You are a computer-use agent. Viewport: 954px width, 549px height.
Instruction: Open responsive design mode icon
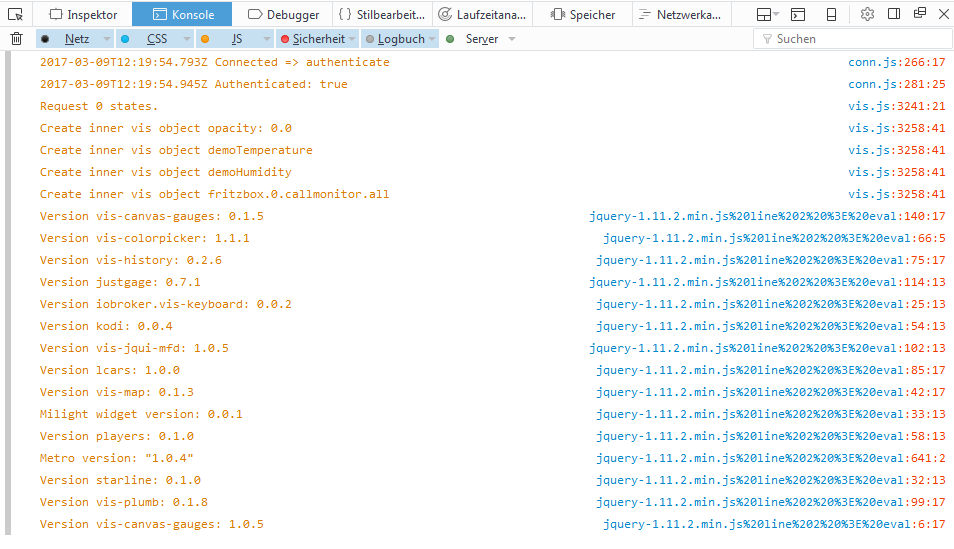pos(831,14)
